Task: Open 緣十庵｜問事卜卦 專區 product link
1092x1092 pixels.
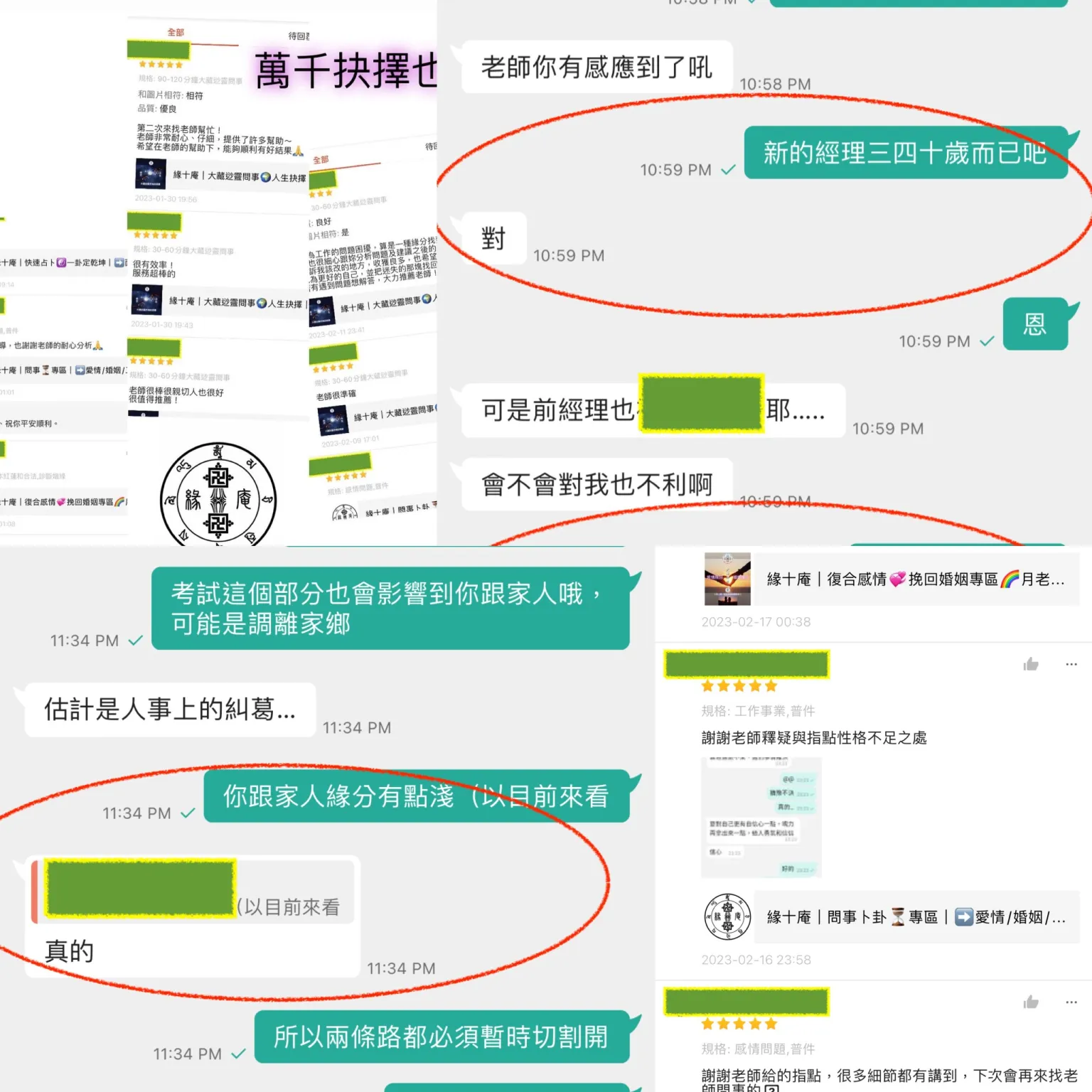Action: [x=916, y=917]
